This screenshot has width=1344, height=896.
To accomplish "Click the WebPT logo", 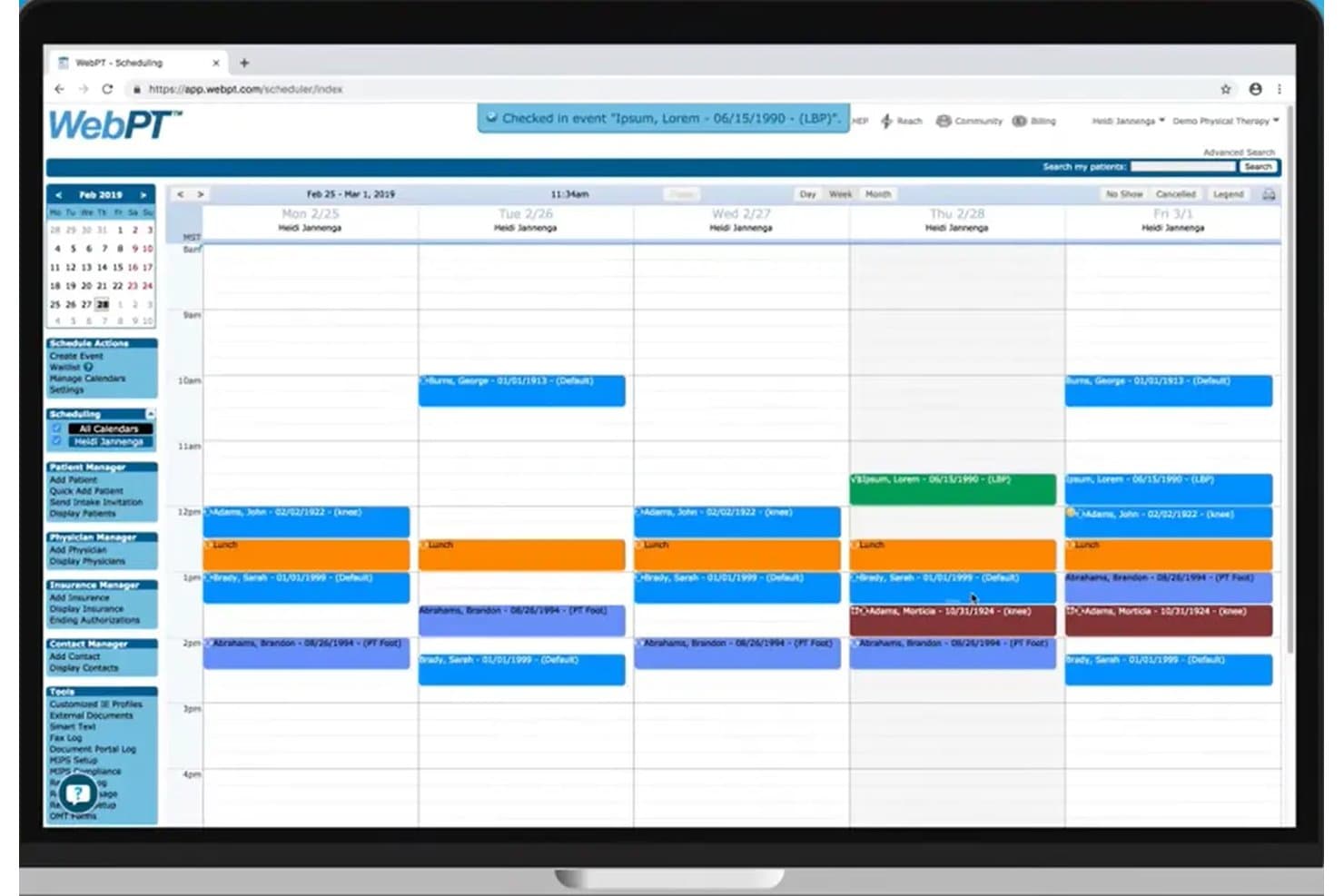I will (x=115, y=124).
